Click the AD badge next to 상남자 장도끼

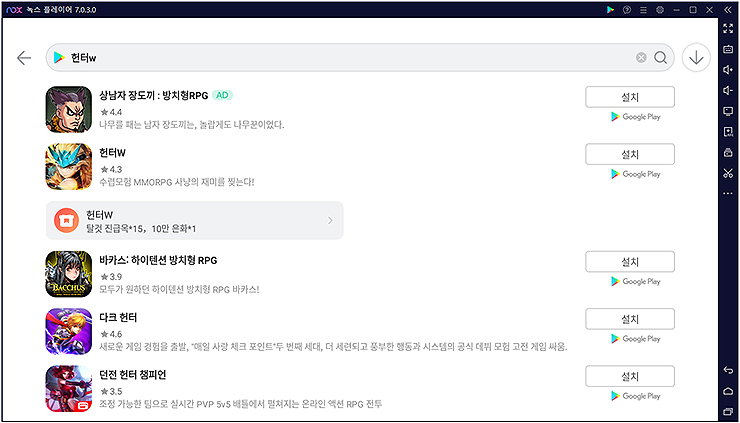pos(222,95)
